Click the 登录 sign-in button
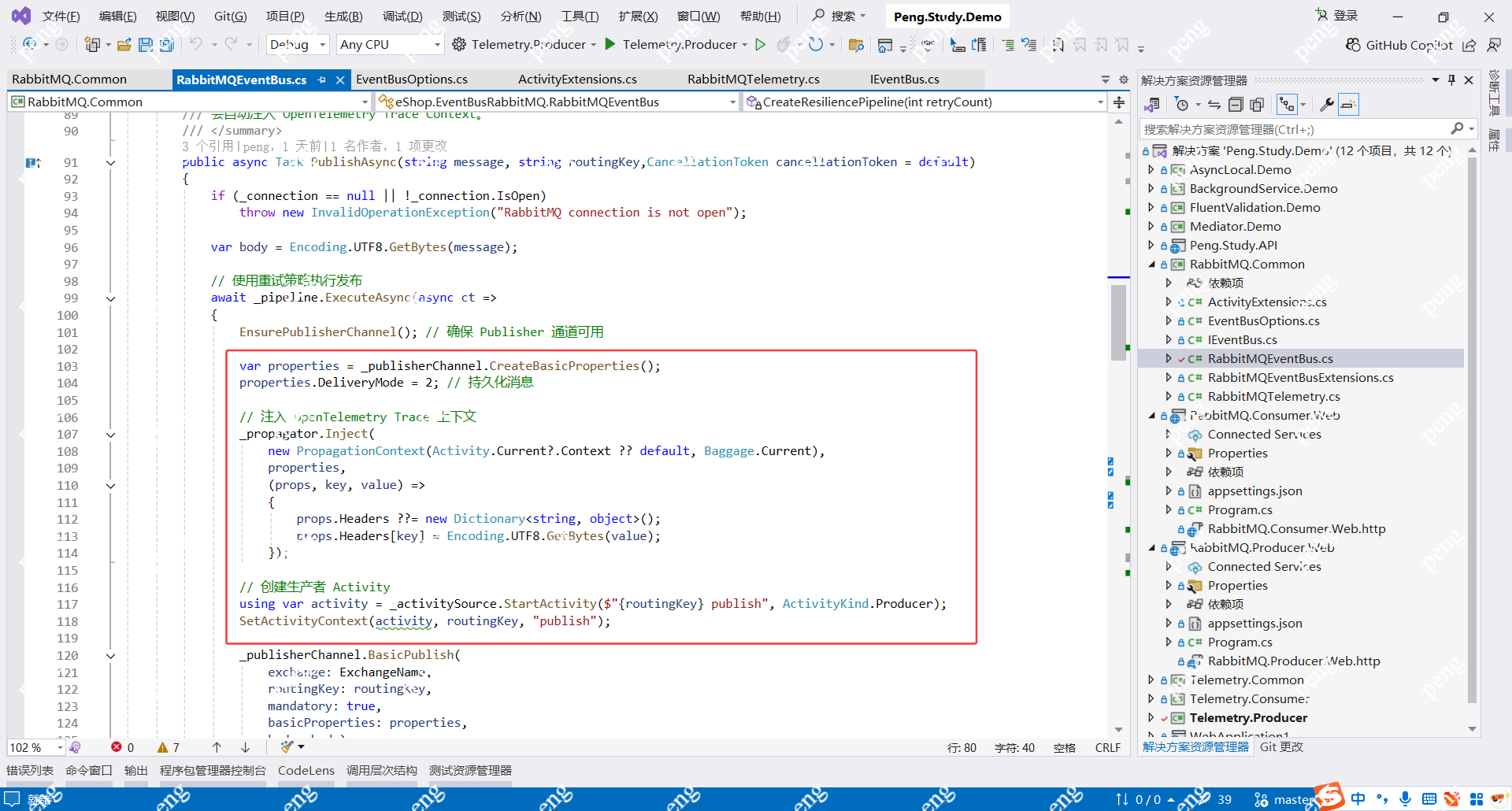Viewport: 1512px width, 811px height. [1336, 16]
